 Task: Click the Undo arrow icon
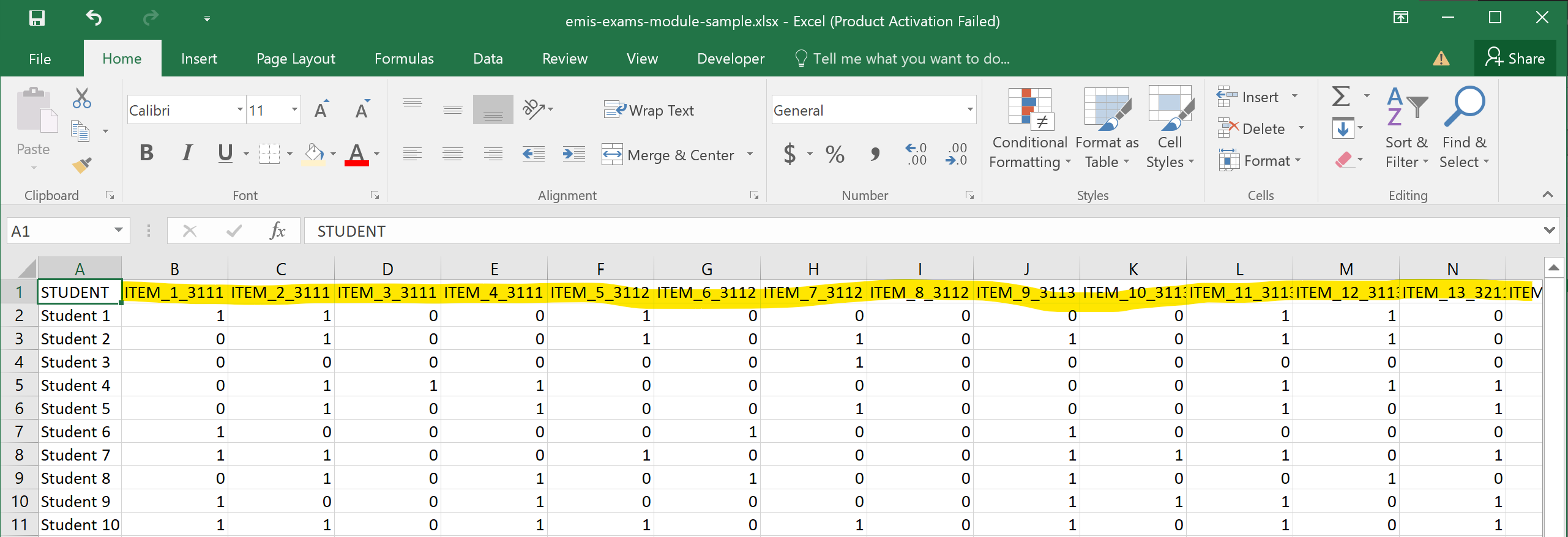pos(94,18)
